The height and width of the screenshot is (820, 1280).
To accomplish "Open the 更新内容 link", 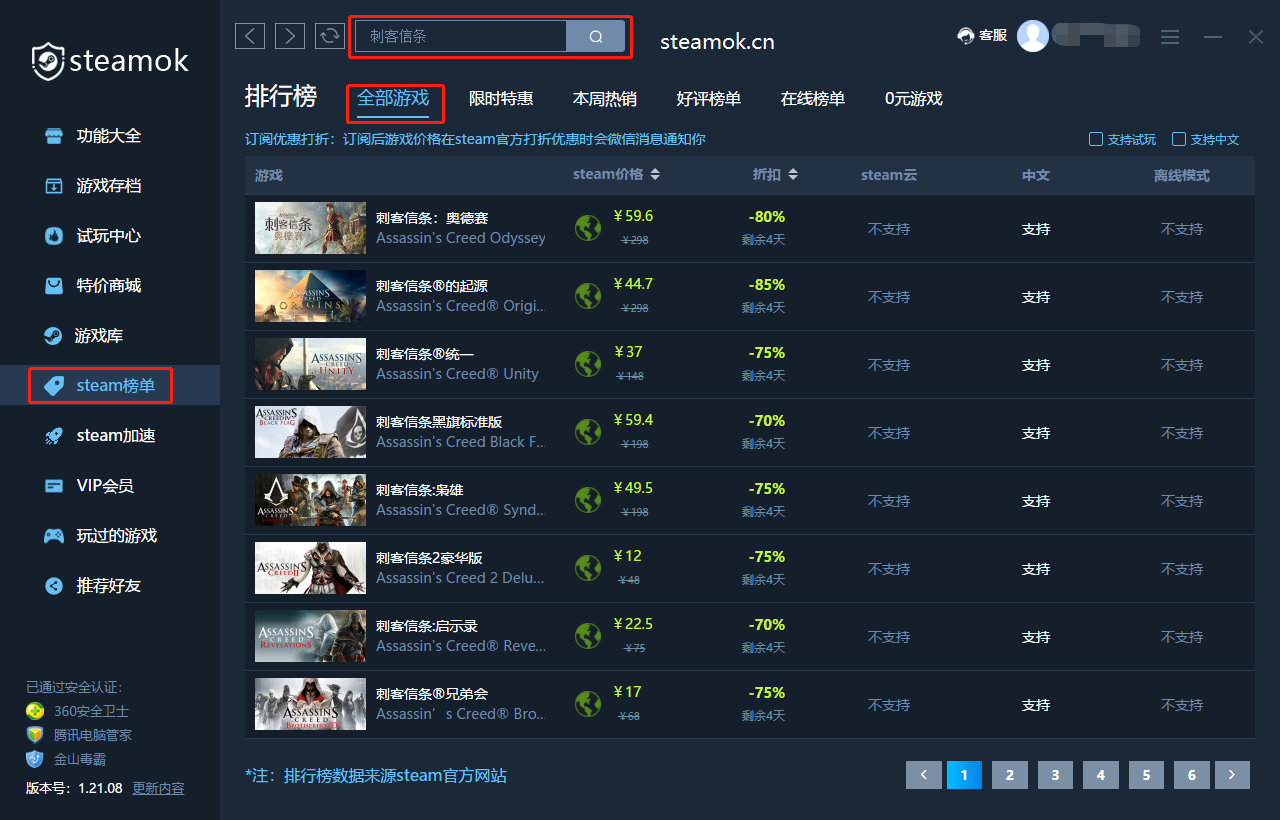I will pyautogui.click(x=158, y=788).
